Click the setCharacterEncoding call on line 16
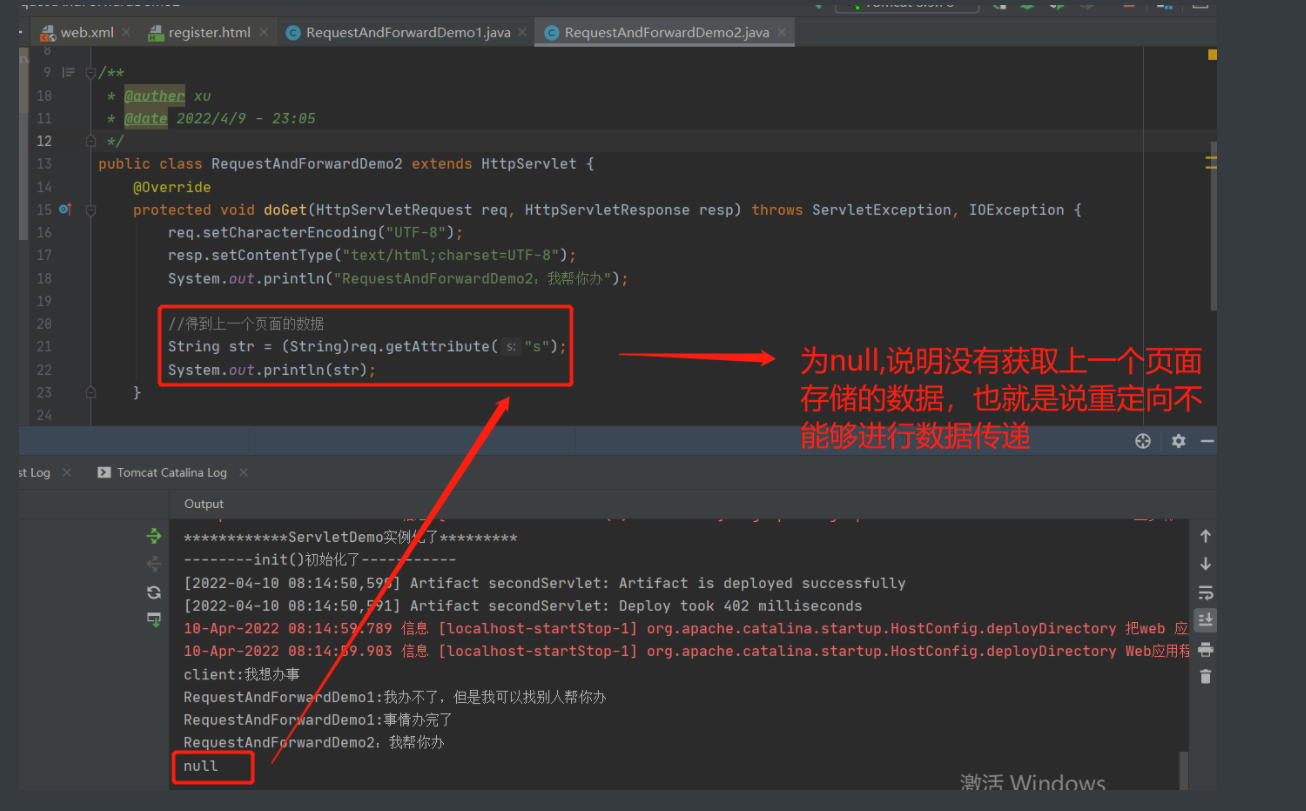The height and width of the screenshot is (811, 1306). 285,233
